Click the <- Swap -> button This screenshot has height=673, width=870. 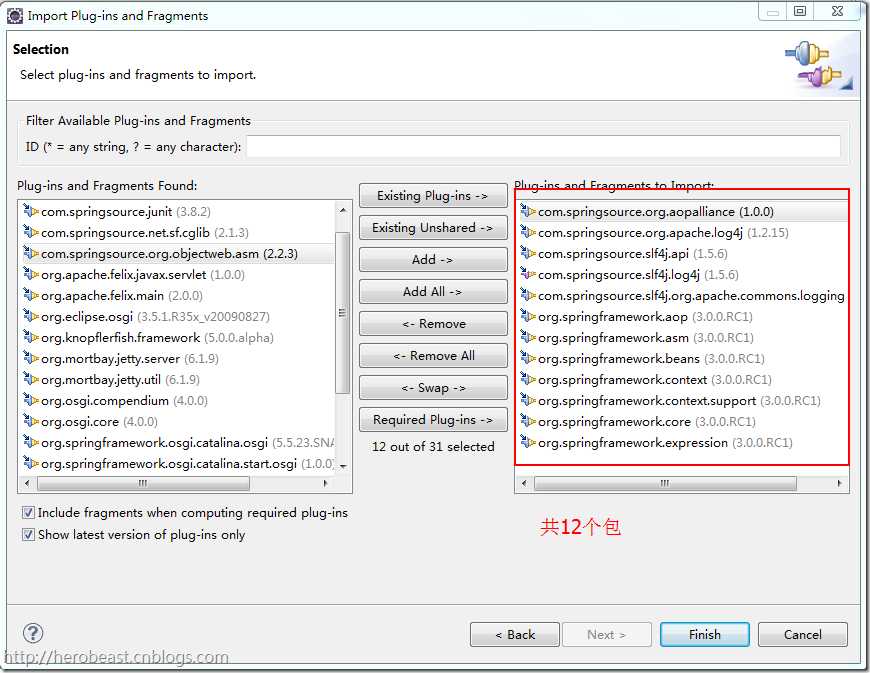(433, 388)
